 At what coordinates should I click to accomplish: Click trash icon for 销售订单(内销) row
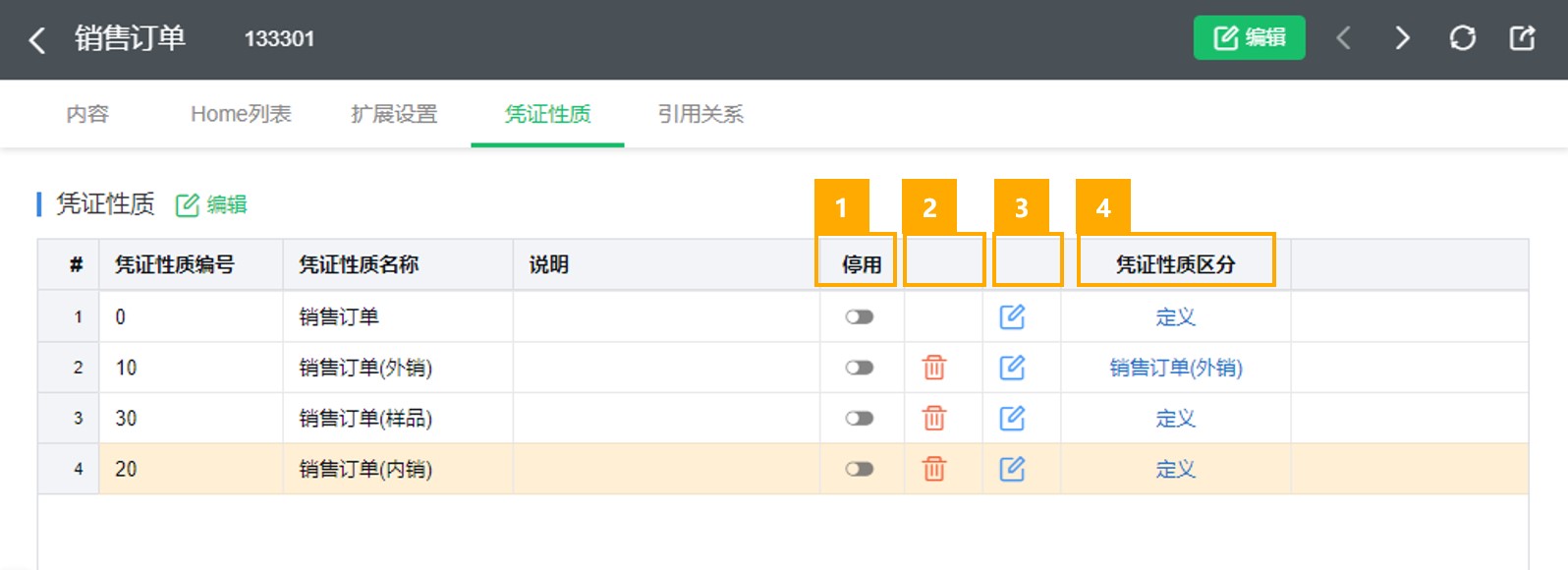coord(934,469)
